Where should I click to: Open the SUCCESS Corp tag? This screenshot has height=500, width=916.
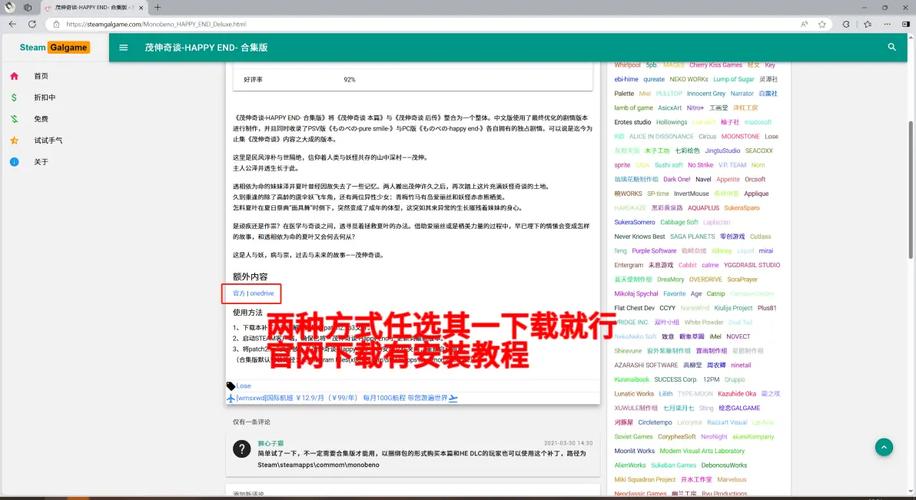[675, 379]
